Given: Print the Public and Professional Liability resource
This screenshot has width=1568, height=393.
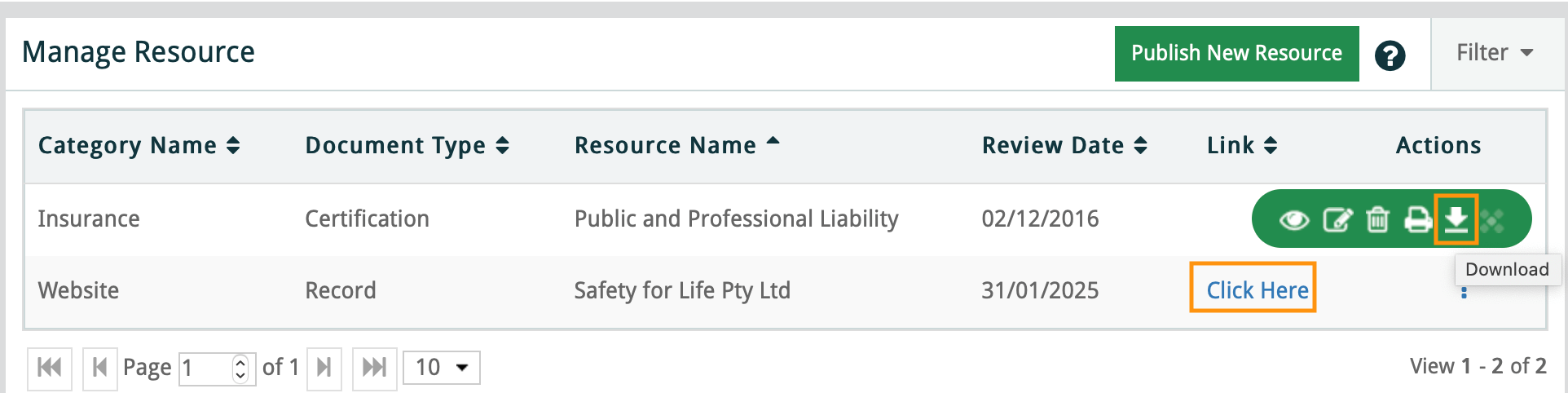Looking at the screenshot, I should coord(1418,220).
